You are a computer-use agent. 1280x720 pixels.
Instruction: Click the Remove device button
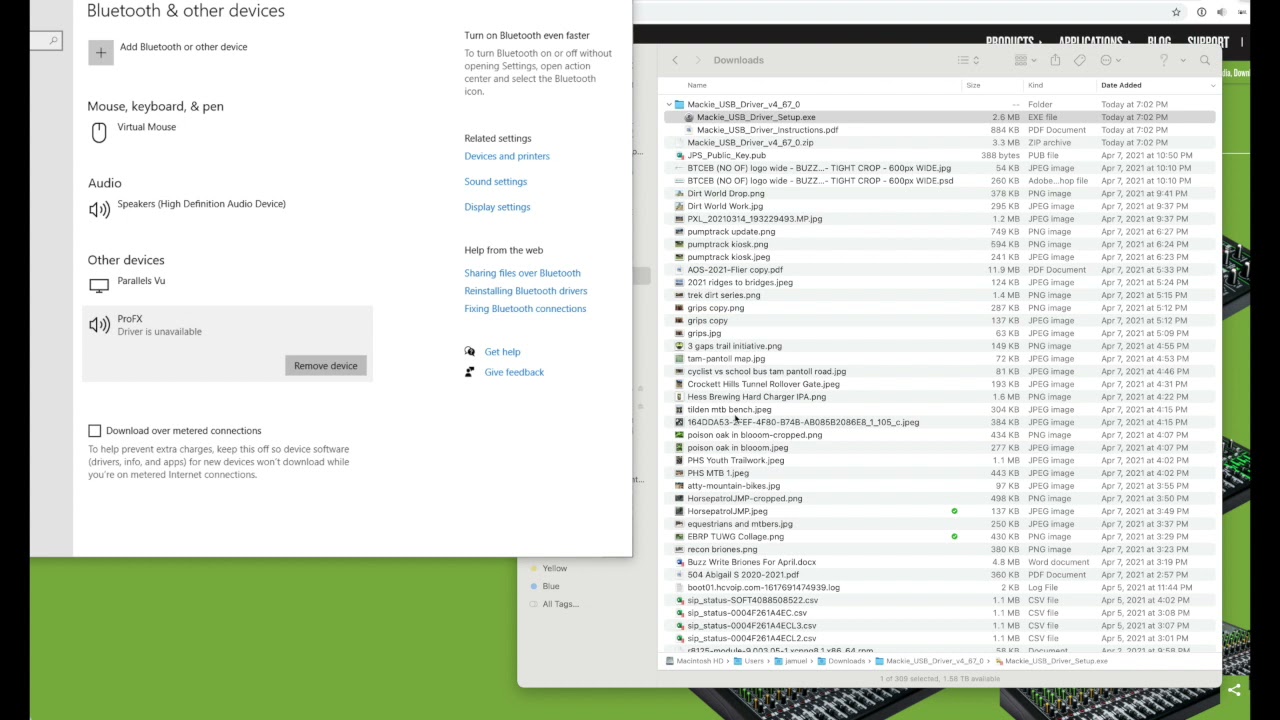325,366
